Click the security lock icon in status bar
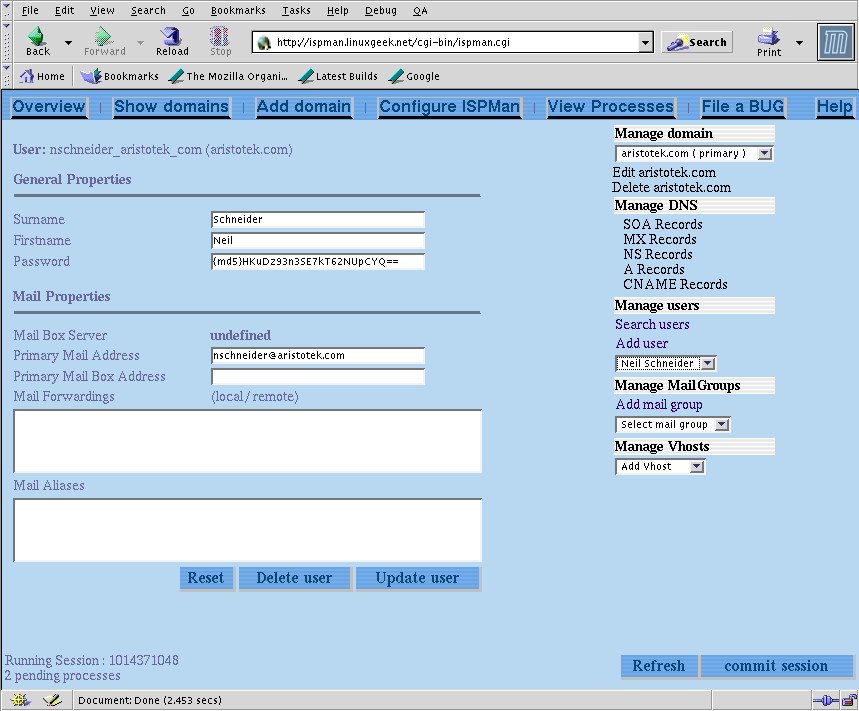The height and width of the screenshot is (711, 859). [x=849, y=700]
